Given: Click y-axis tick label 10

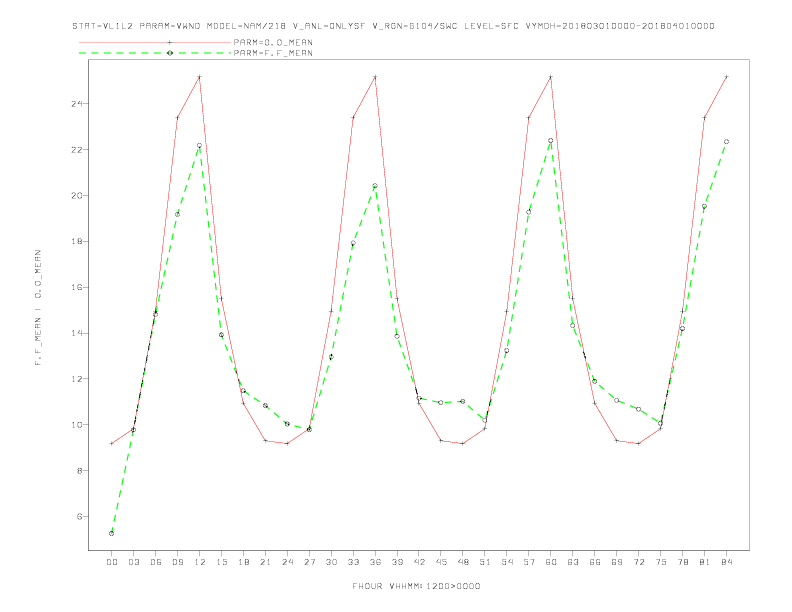Looking at the screenshot, I should 77,425.
